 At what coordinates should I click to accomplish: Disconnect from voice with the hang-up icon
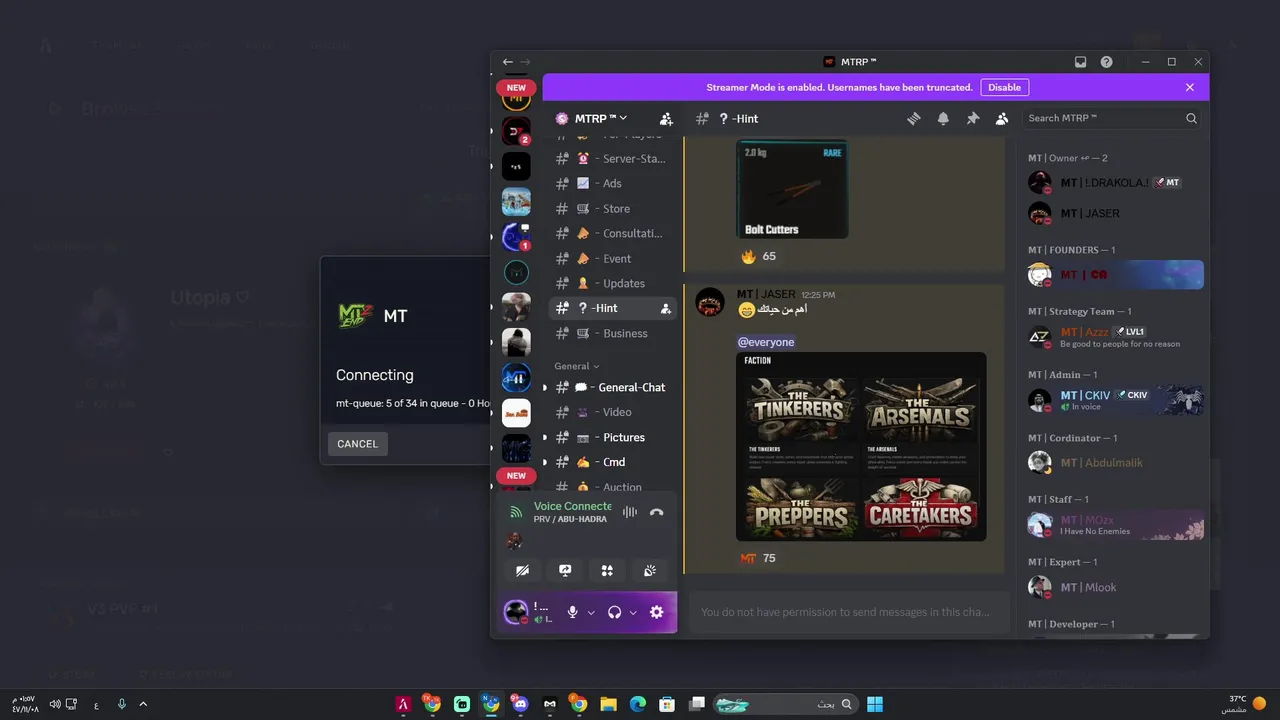click(656, 512)
